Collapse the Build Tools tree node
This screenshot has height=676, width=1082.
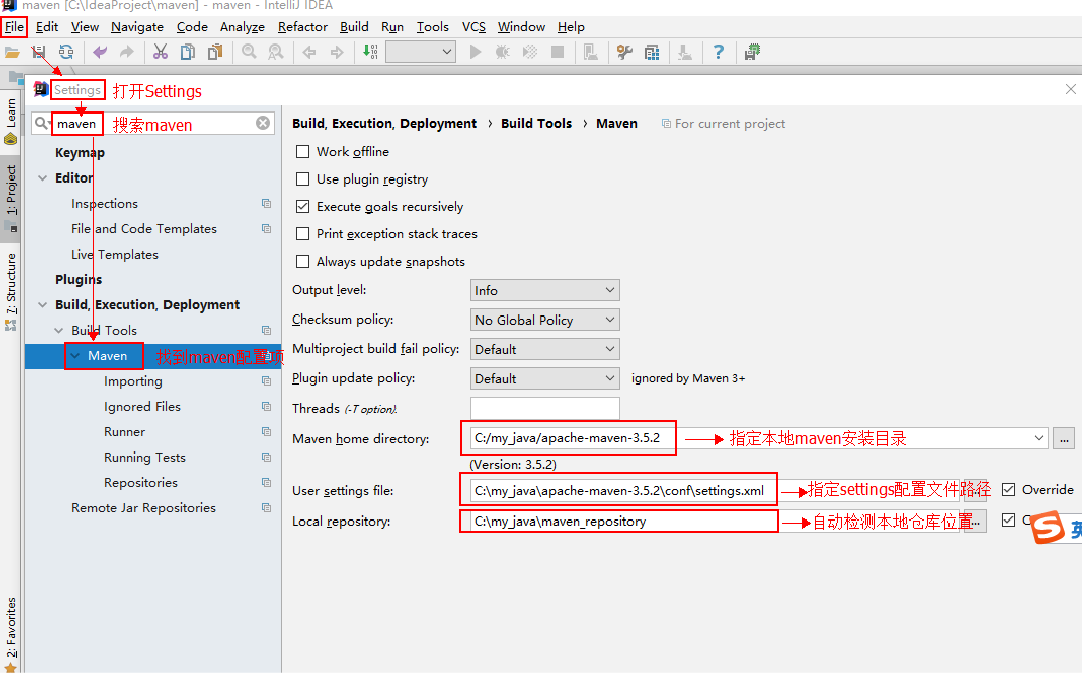tap(59, 330)
